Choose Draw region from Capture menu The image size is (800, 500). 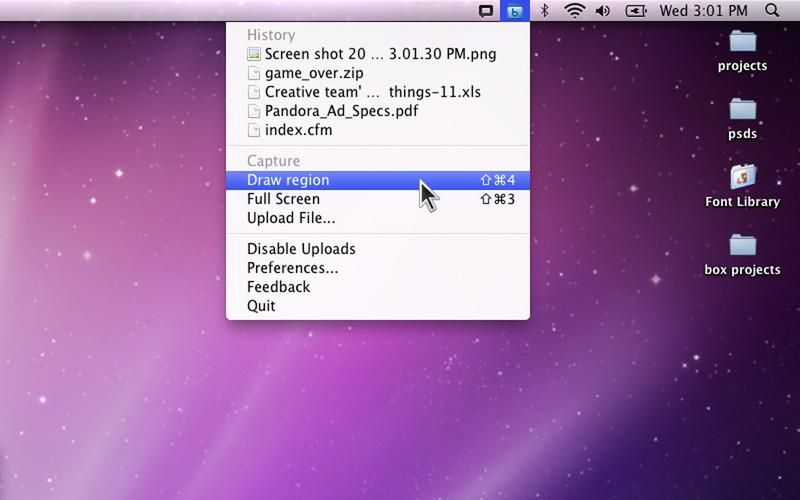point(288,180)
